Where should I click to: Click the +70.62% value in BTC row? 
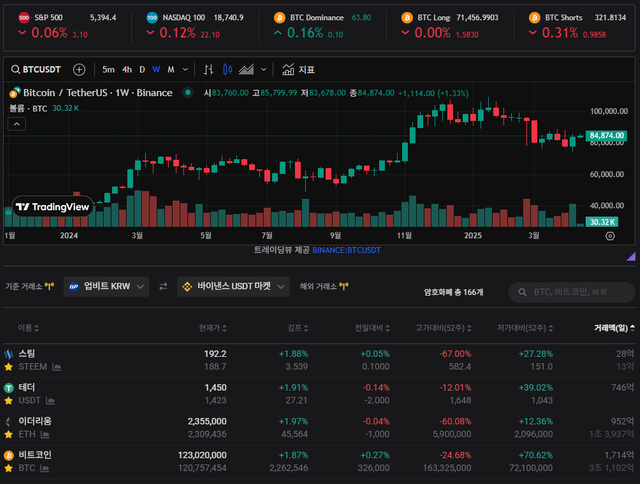pyautogui.click(x=536, y=455)
